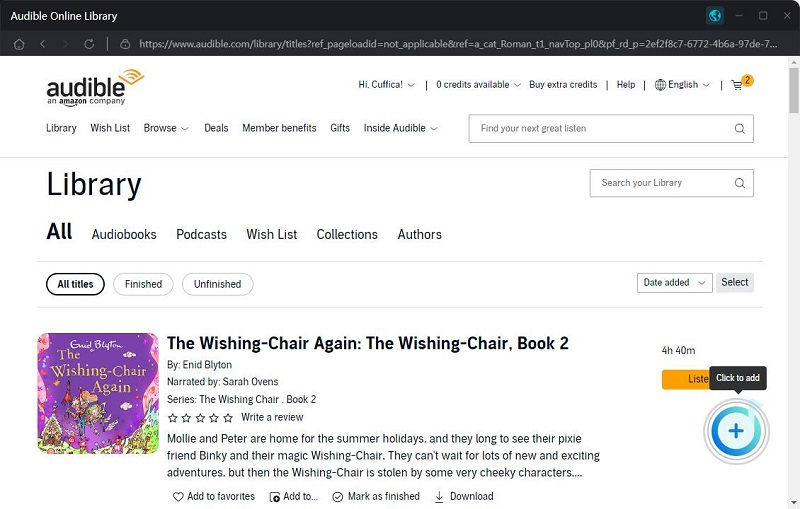
Task: Select the Finished filter pill
Action: point(143,284)
